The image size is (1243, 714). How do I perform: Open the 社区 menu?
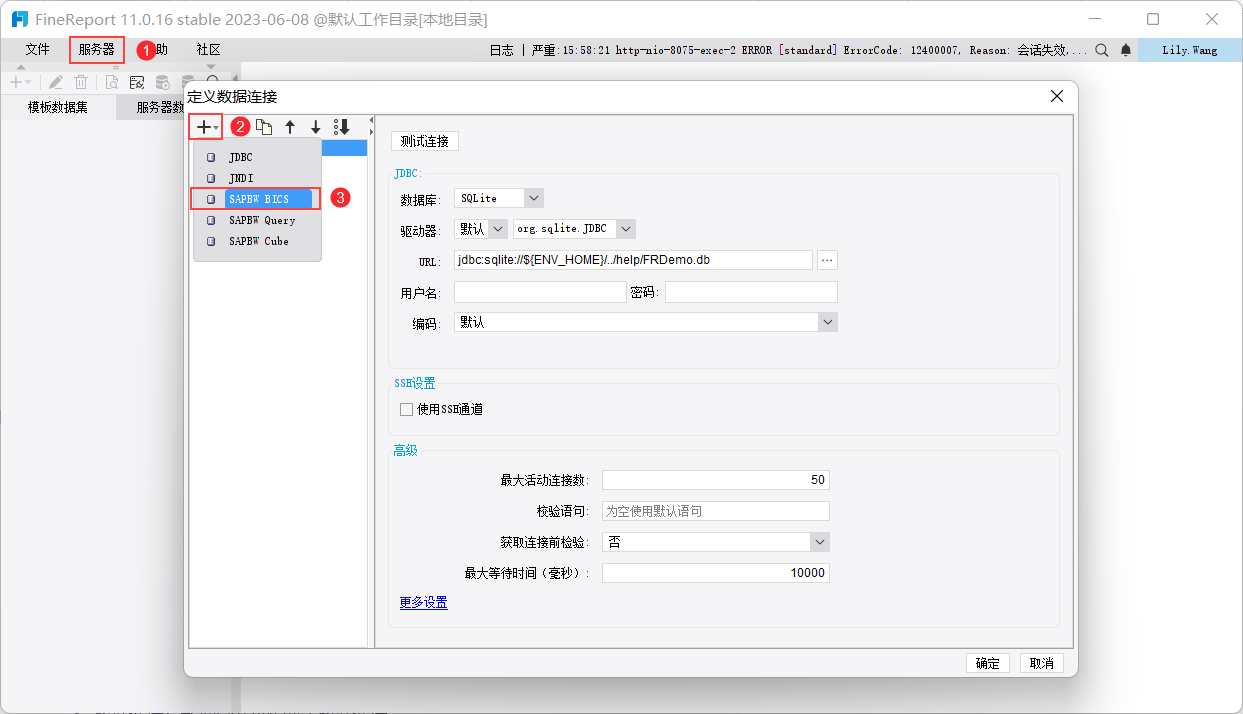tap(209, 50)
